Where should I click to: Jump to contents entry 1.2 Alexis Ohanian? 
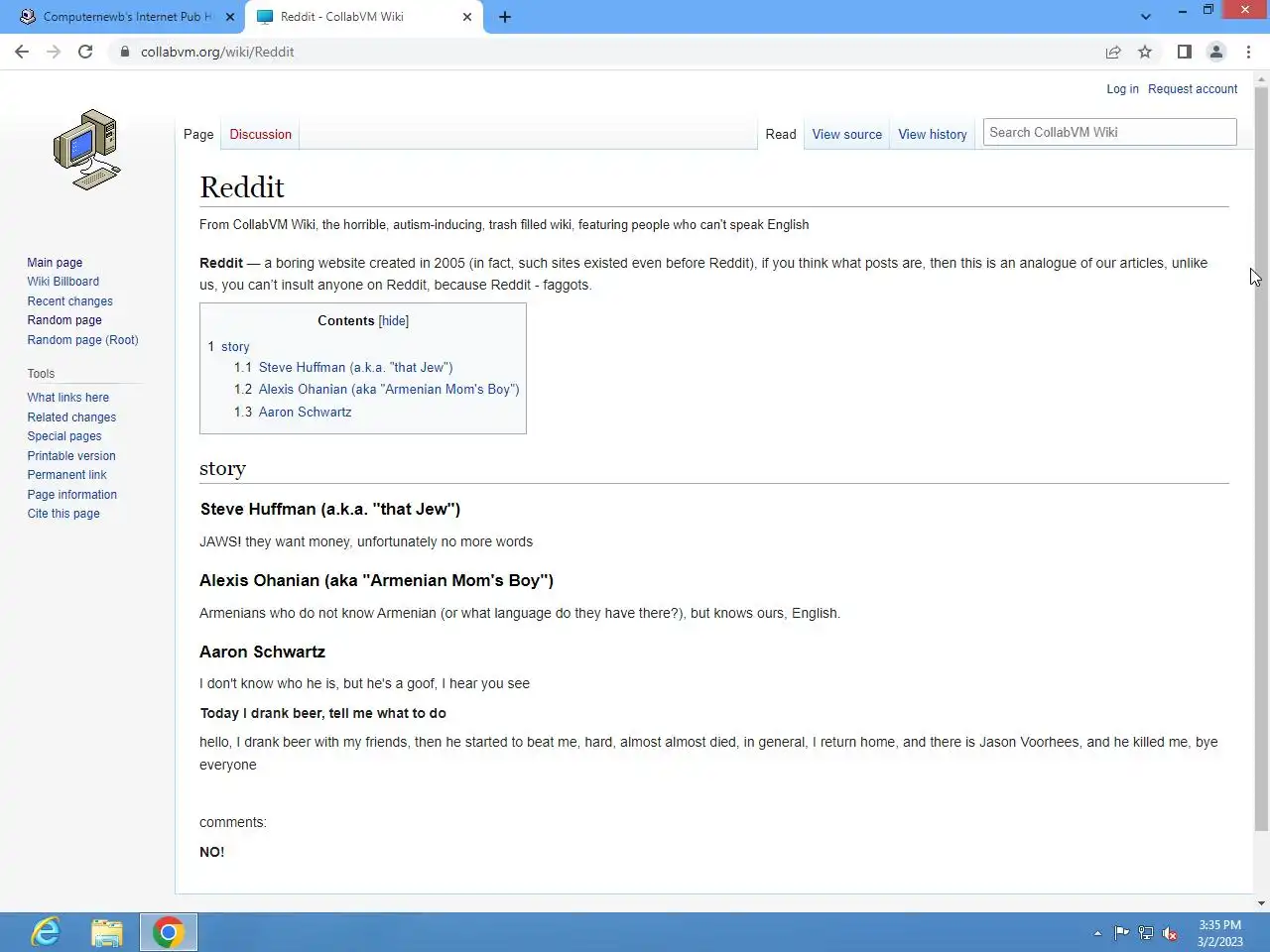click(x=376, y=389)
